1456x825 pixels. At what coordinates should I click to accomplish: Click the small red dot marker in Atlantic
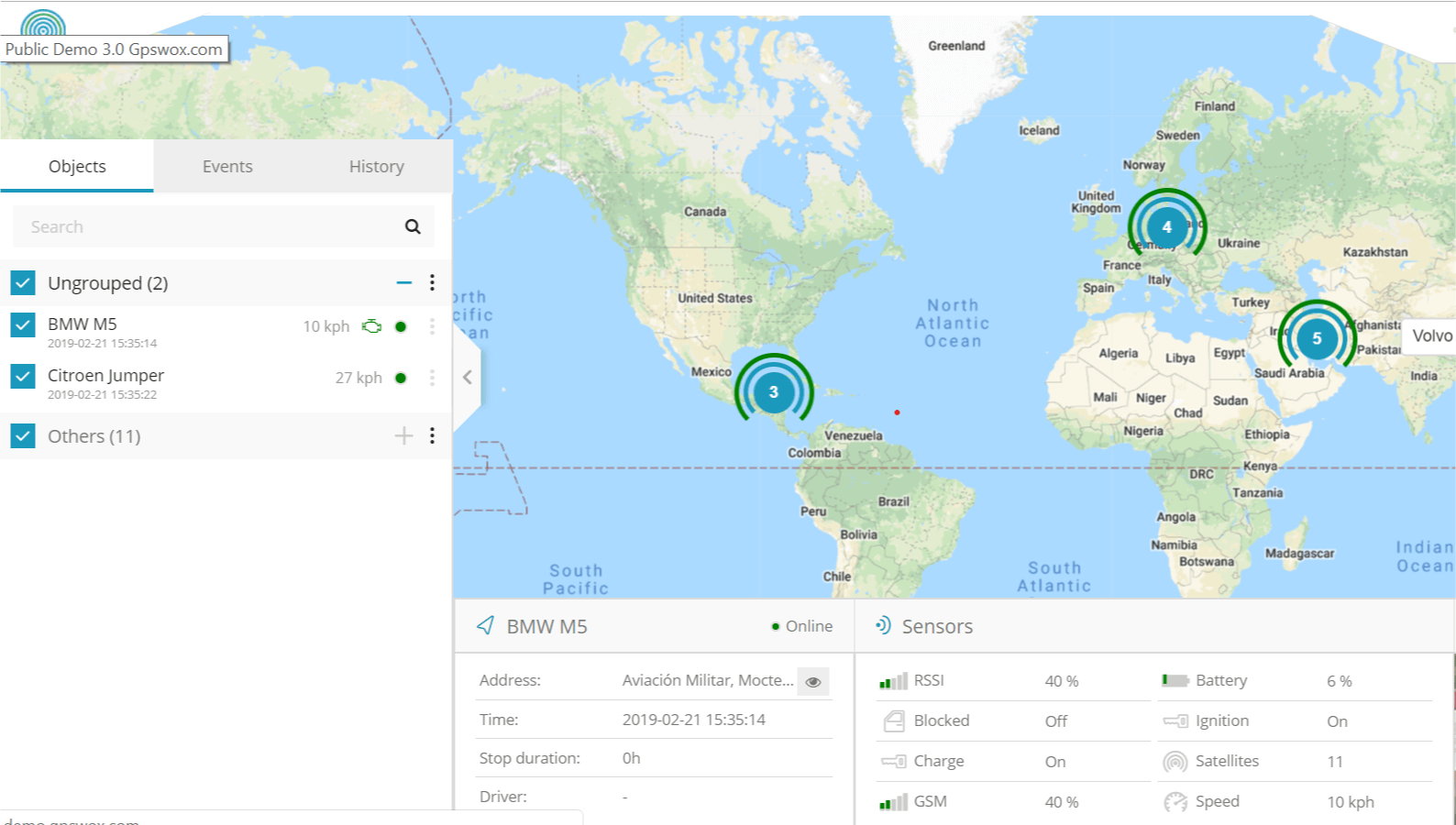tap(897, 412)
